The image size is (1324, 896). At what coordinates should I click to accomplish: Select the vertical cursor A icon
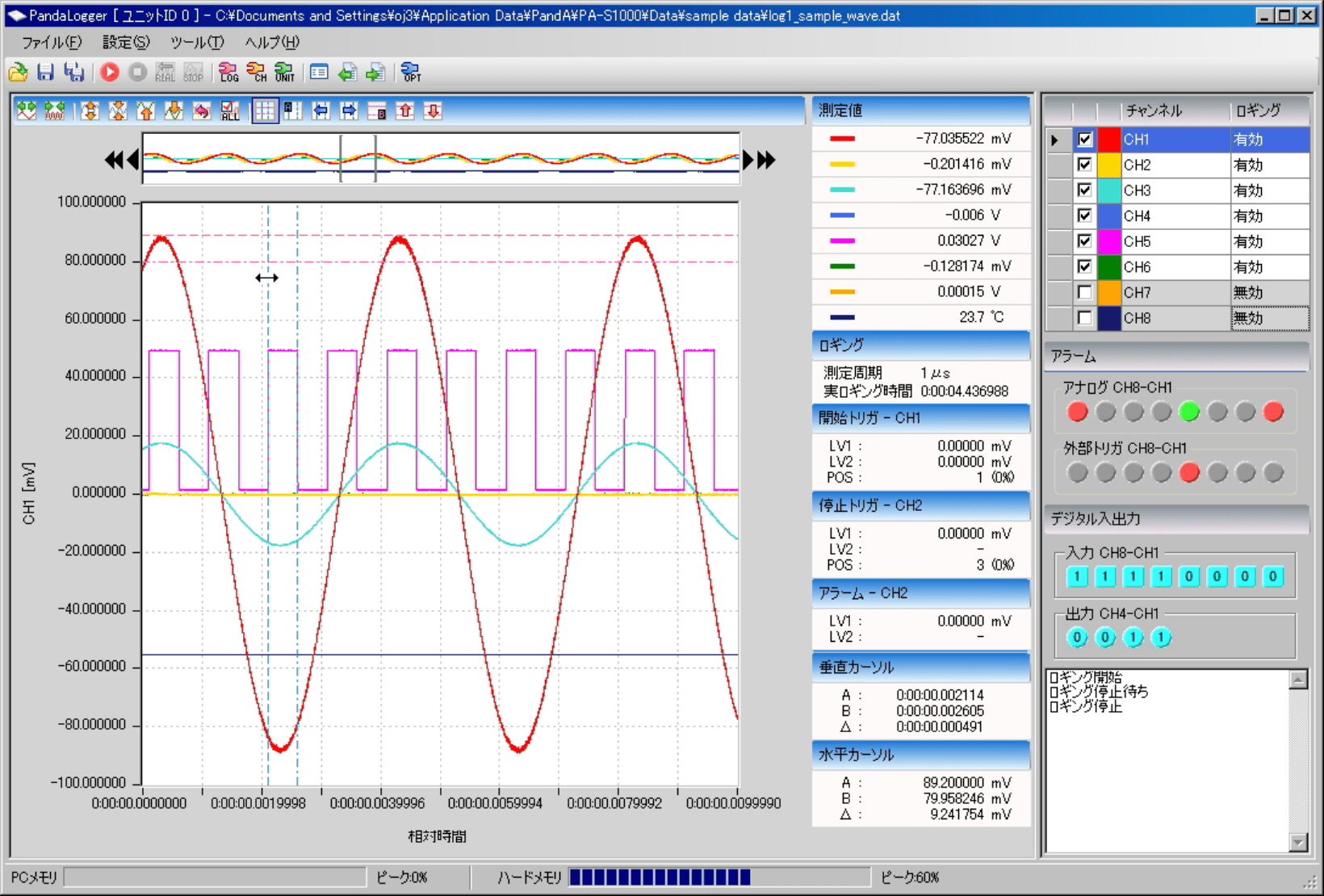[293, 111]
